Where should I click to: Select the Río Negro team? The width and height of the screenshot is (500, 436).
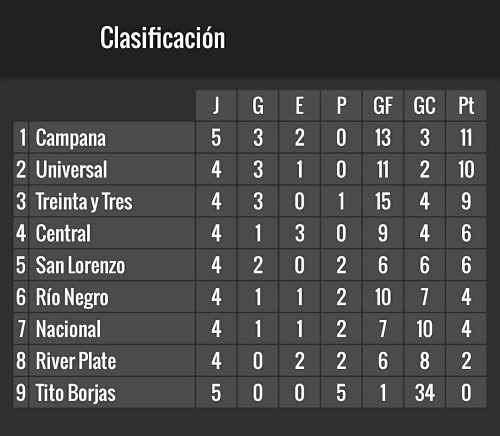72,297
